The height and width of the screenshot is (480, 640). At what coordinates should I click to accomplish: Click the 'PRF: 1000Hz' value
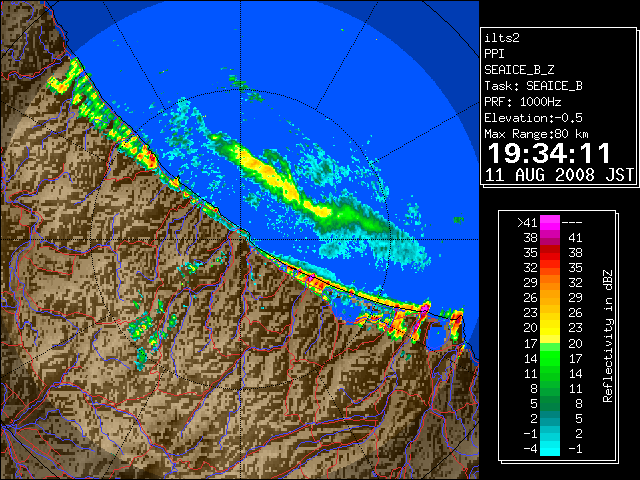pos(523,102)
